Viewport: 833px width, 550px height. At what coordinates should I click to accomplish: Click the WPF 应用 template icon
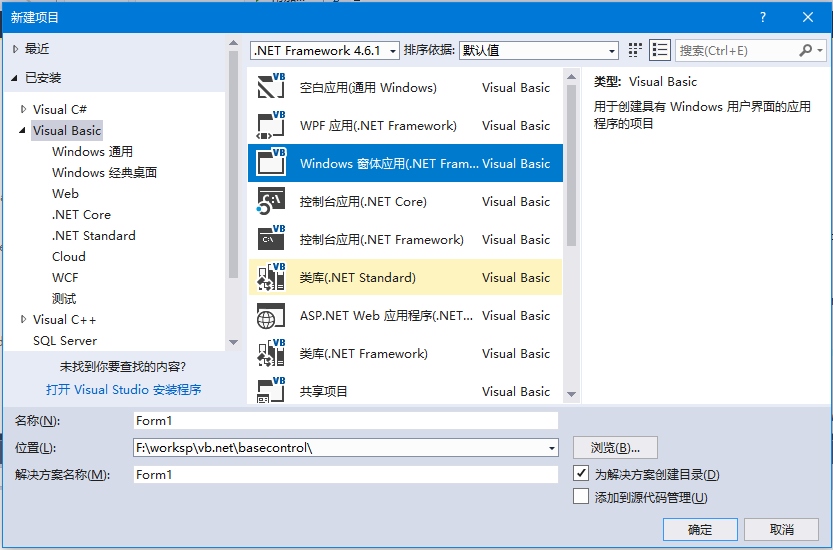pos(271,125)
